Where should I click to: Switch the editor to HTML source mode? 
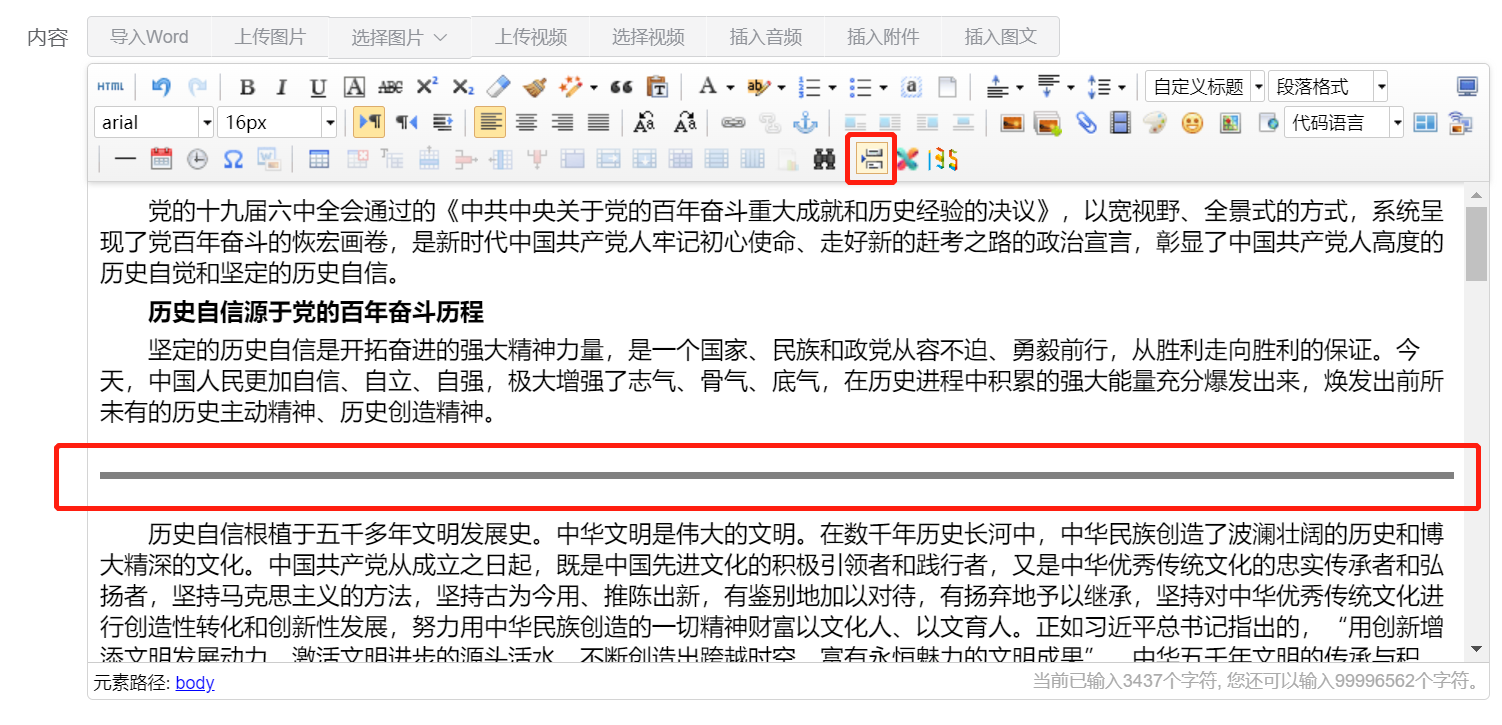pyautogui.click(x=110, y=86)
